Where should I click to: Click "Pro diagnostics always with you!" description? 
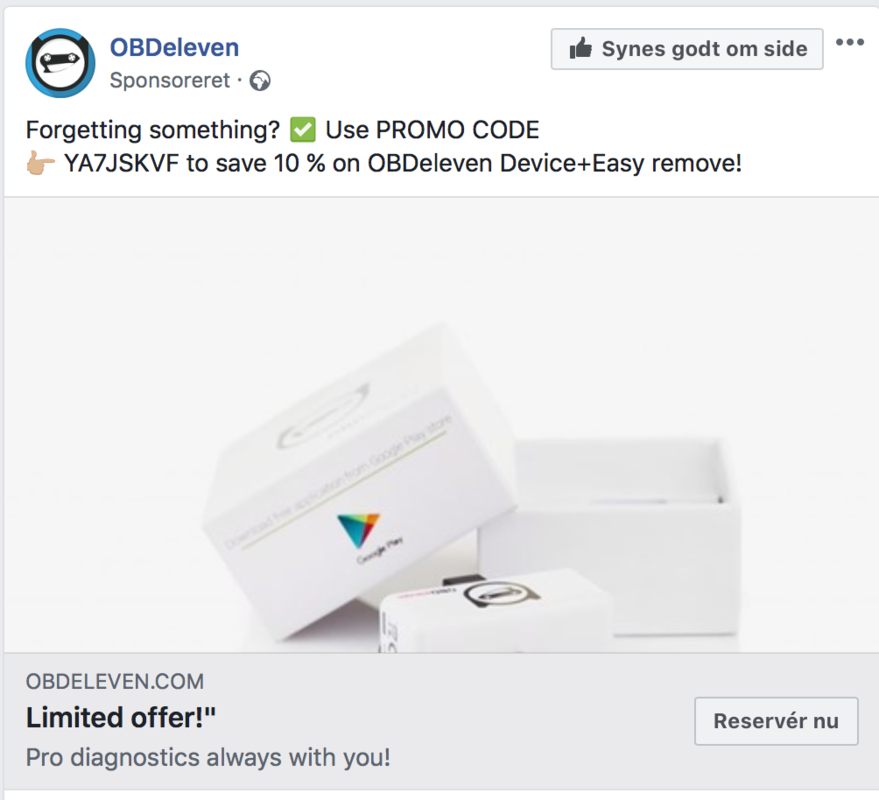pos(208,757)
